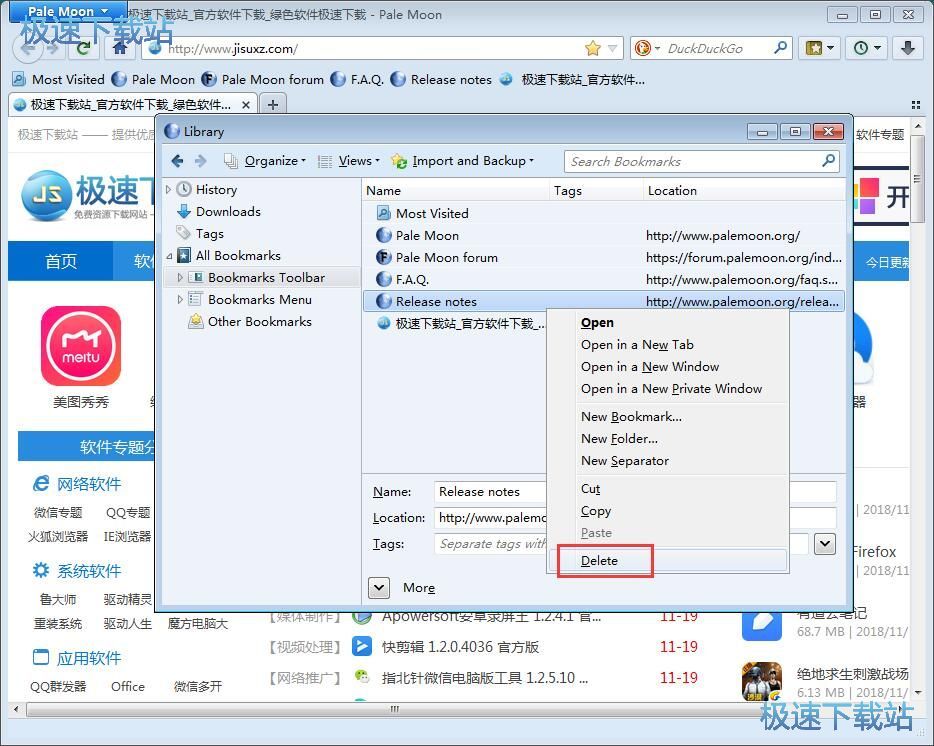The image size is (934, 746).
Task: Open the Pale Moon application menu
Action: pos(68,11)
